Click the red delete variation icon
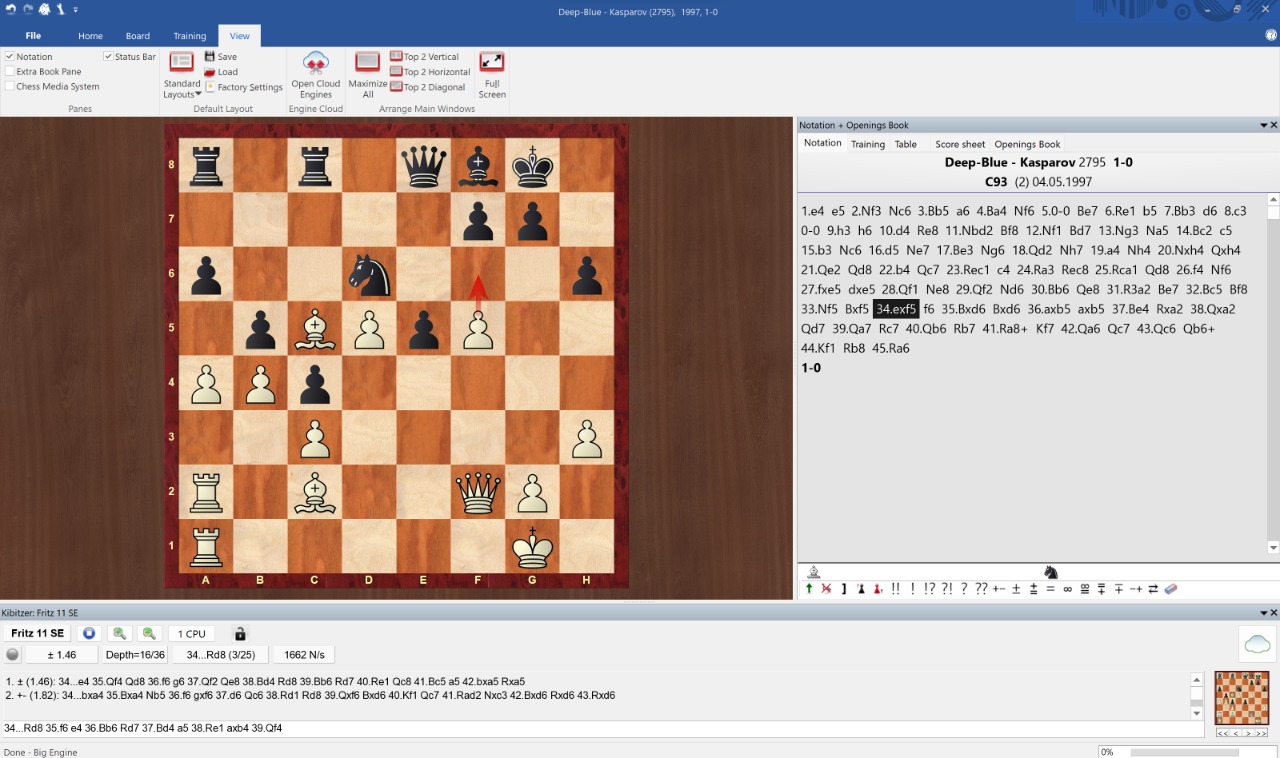The height and width of the screenshot is (758, 1280). 826,589
